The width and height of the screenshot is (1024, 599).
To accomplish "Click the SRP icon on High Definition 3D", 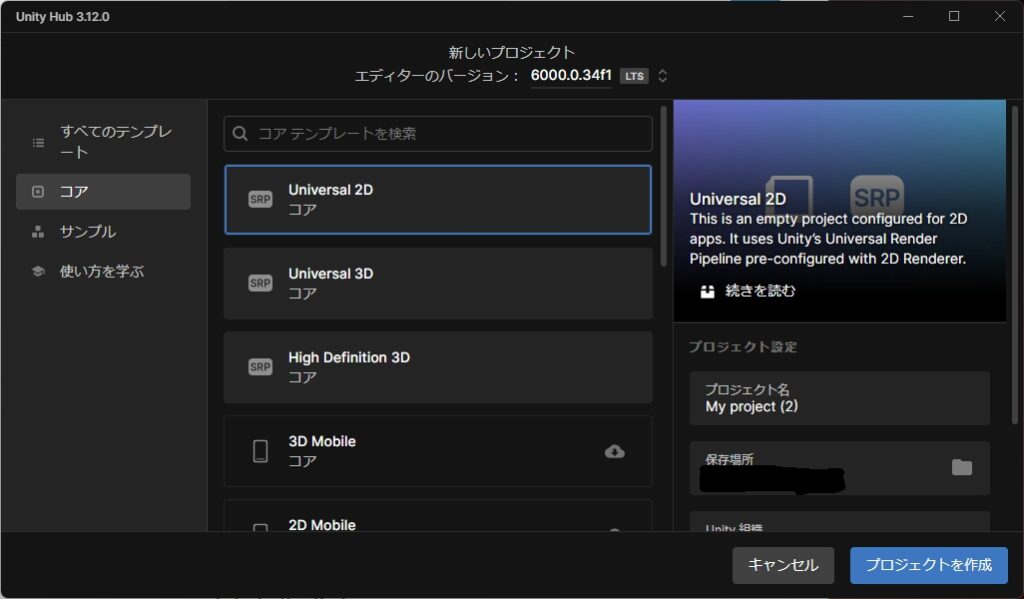I will point(260,366).
